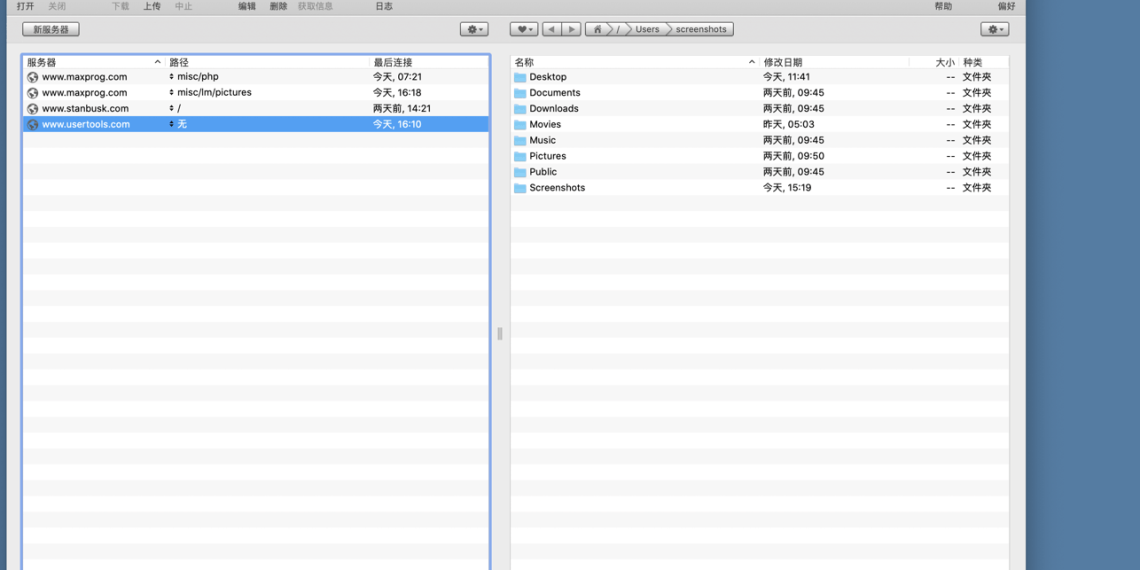The width and height of the screenshot is (1140, 570).
Task: Click the Pictures folder icon
Action: pos(520,156)
